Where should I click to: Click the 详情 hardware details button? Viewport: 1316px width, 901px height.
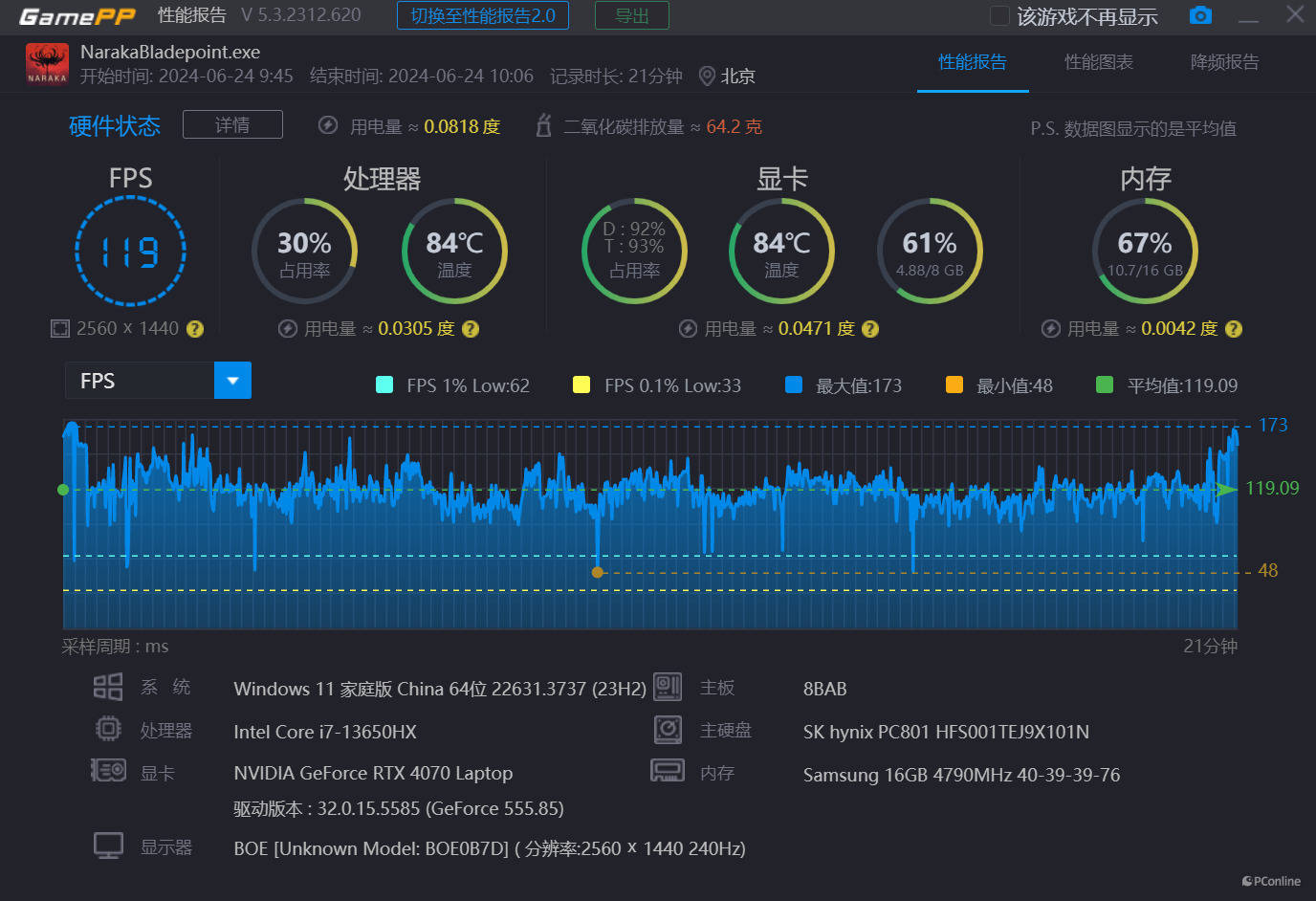tap(232, 125)
